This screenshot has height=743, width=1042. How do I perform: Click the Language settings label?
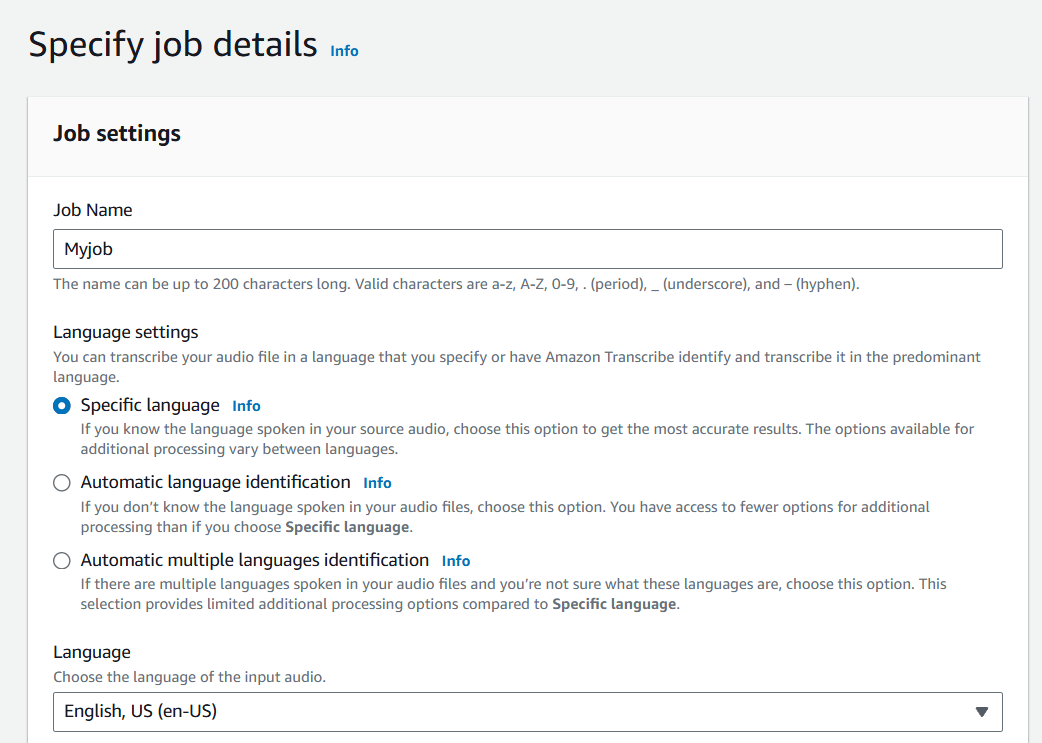(126, 332)
